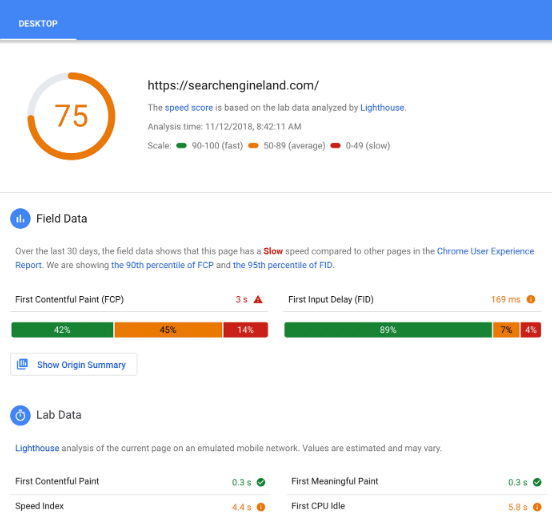The width and height of the screenshot is (552, 519).
Task: Click the red 14% FCP bar segment
Action: click(x=245, y=330)
